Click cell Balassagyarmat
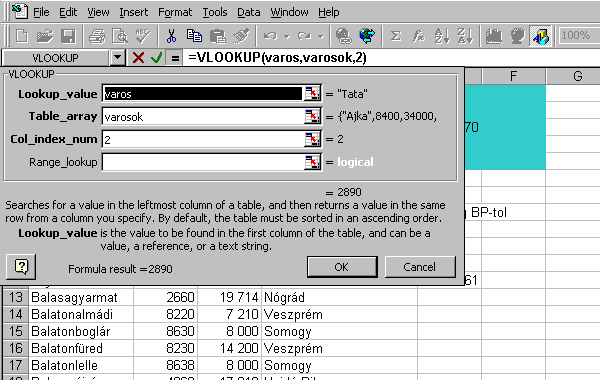Screen dimensions: 600x380 coord(81,297)
